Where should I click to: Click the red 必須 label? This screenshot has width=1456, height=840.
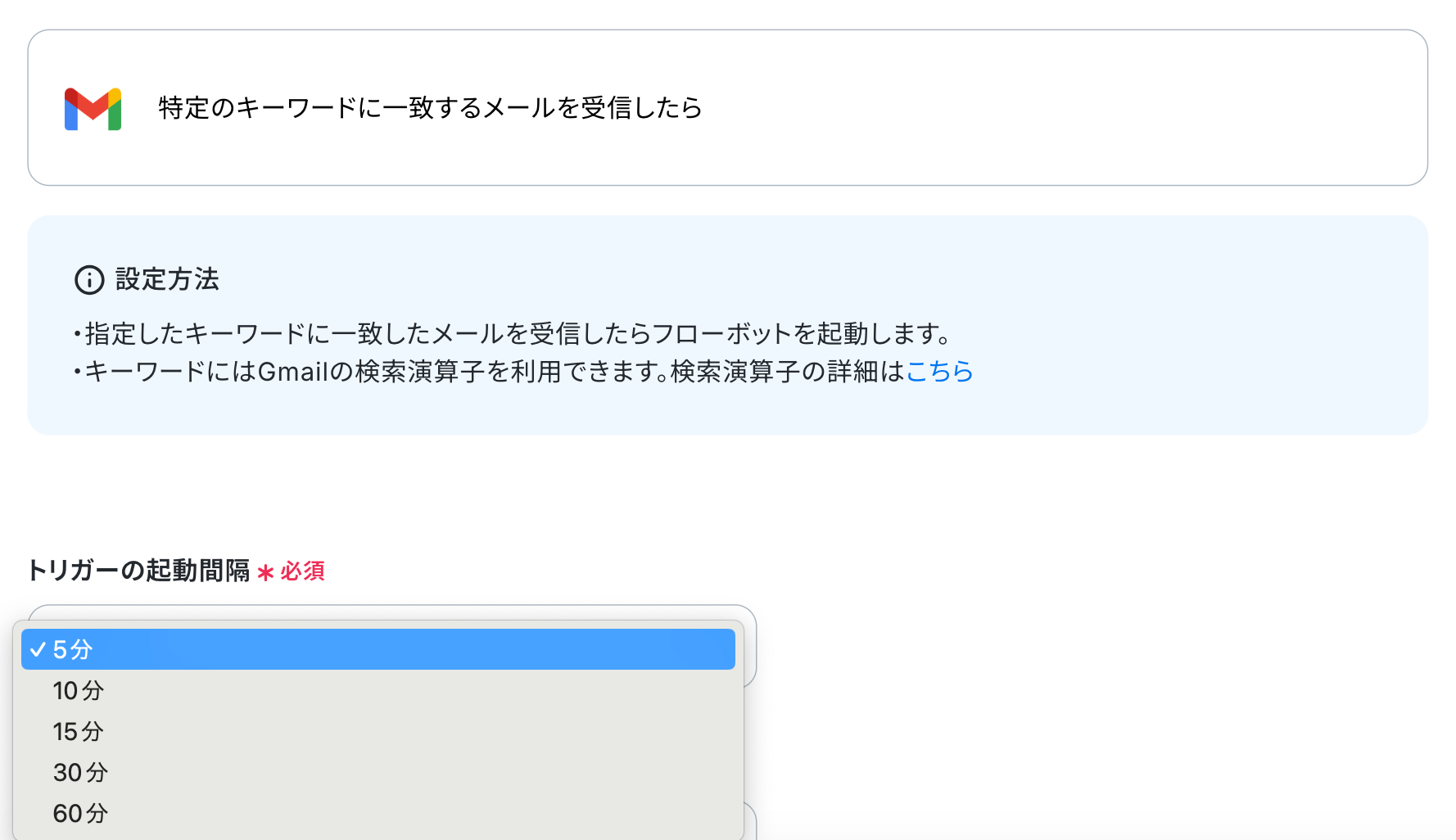(303, 571)
